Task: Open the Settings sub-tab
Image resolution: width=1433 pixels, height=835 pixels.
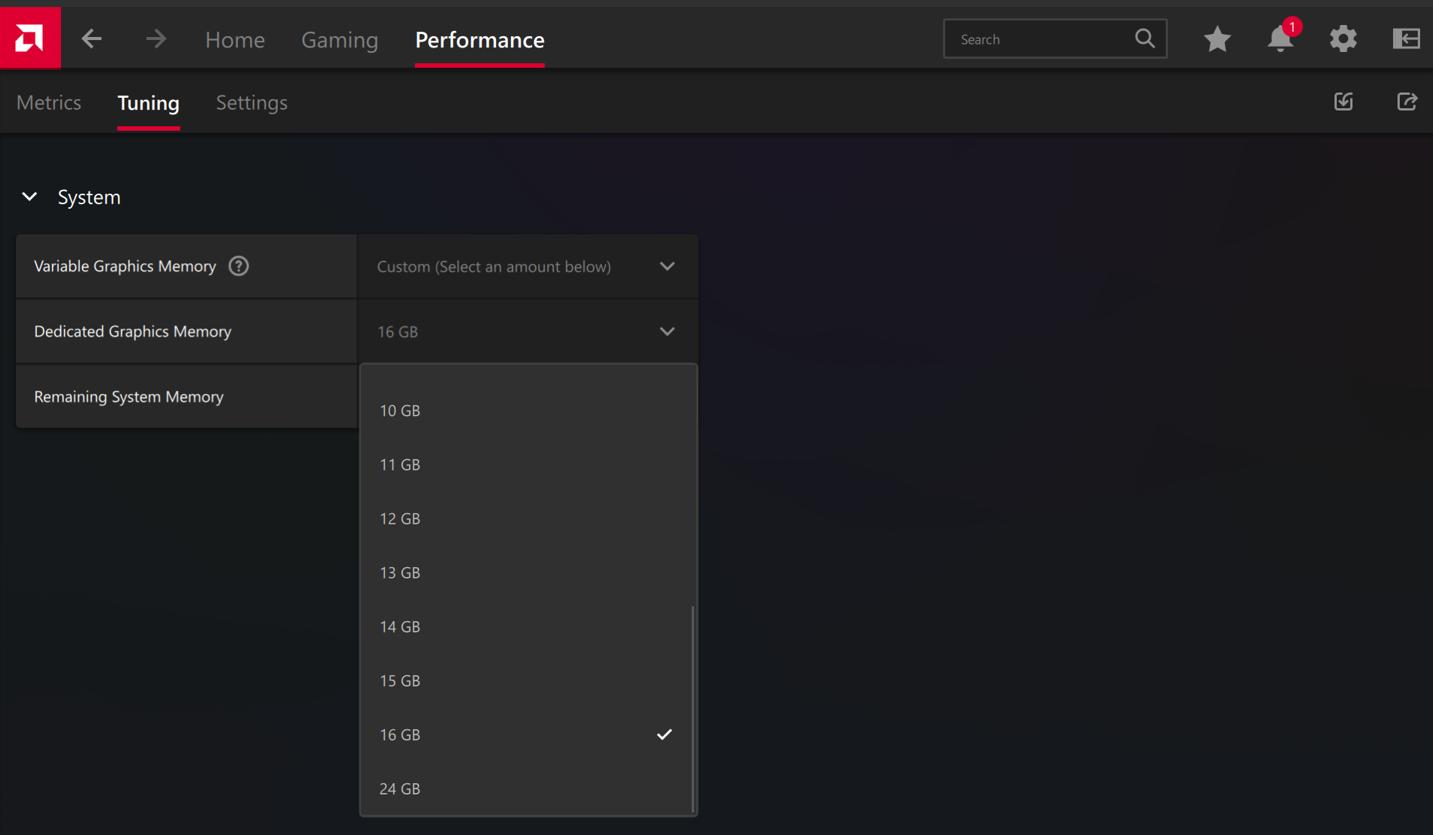Action: pyautogui.click(x=251, y=103)
